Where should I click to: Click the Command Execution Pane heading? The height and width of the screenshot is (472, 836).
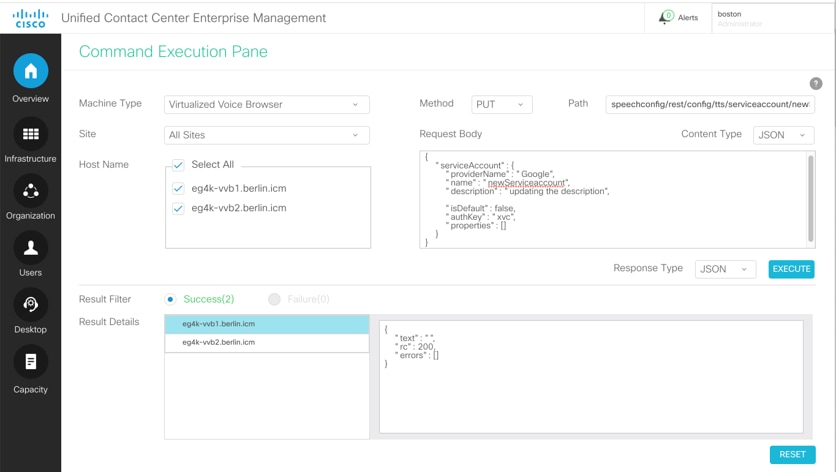[x=173, y=52]
